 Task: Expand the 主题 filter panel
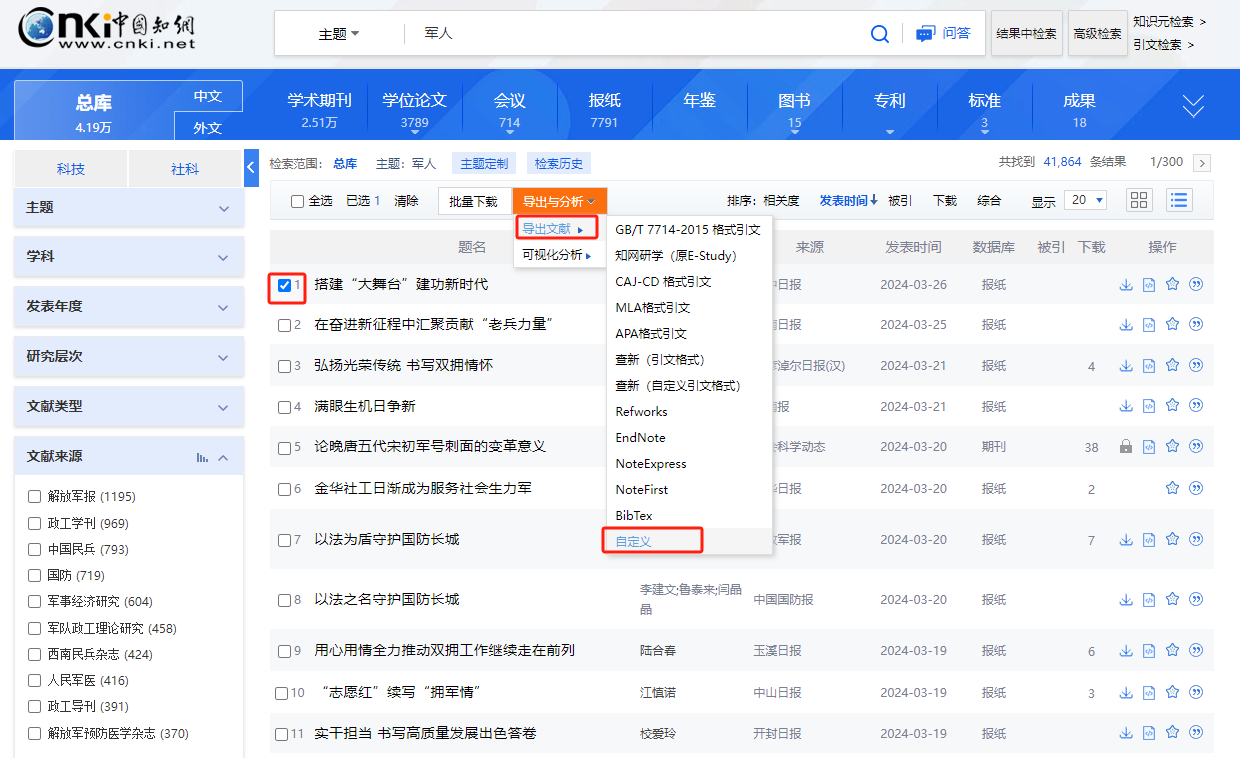click(129, 208)
